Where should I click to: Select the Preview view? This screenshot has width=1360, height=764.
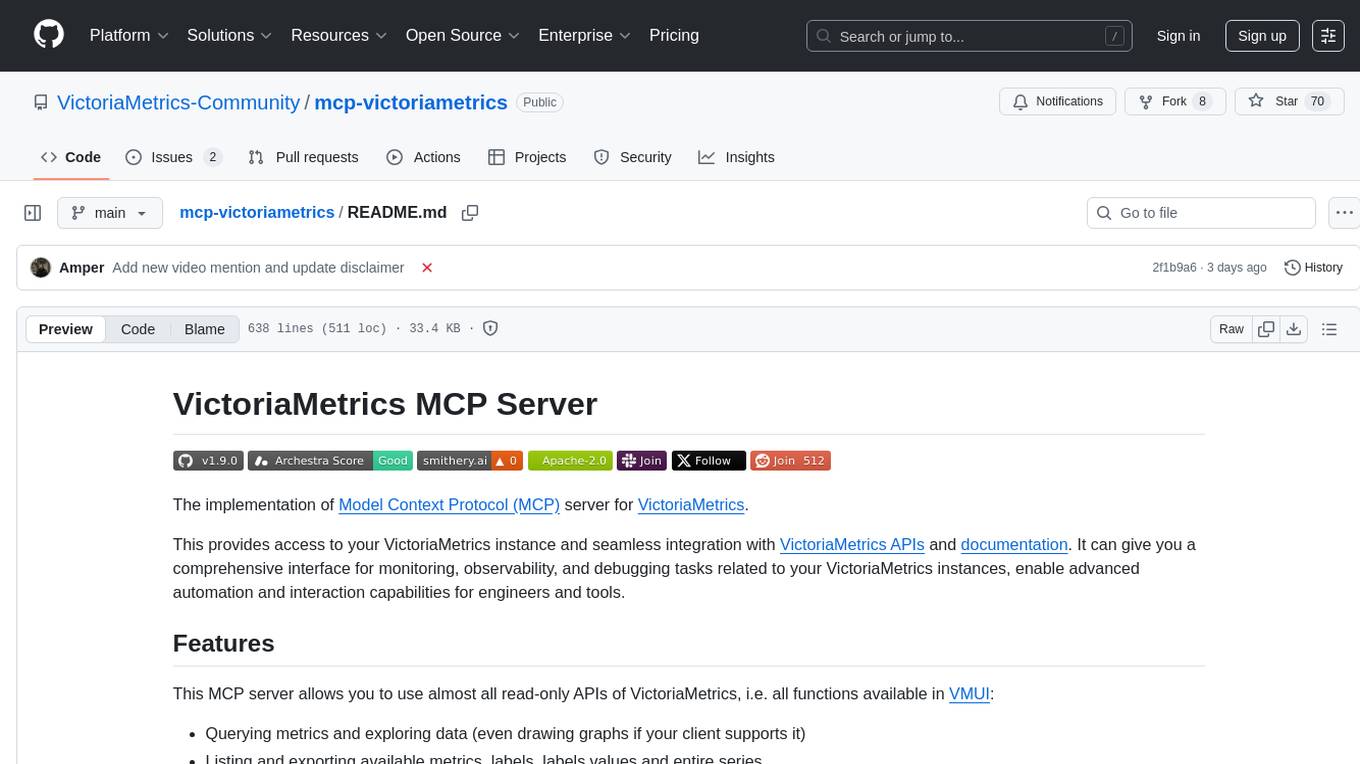[66, 329]
